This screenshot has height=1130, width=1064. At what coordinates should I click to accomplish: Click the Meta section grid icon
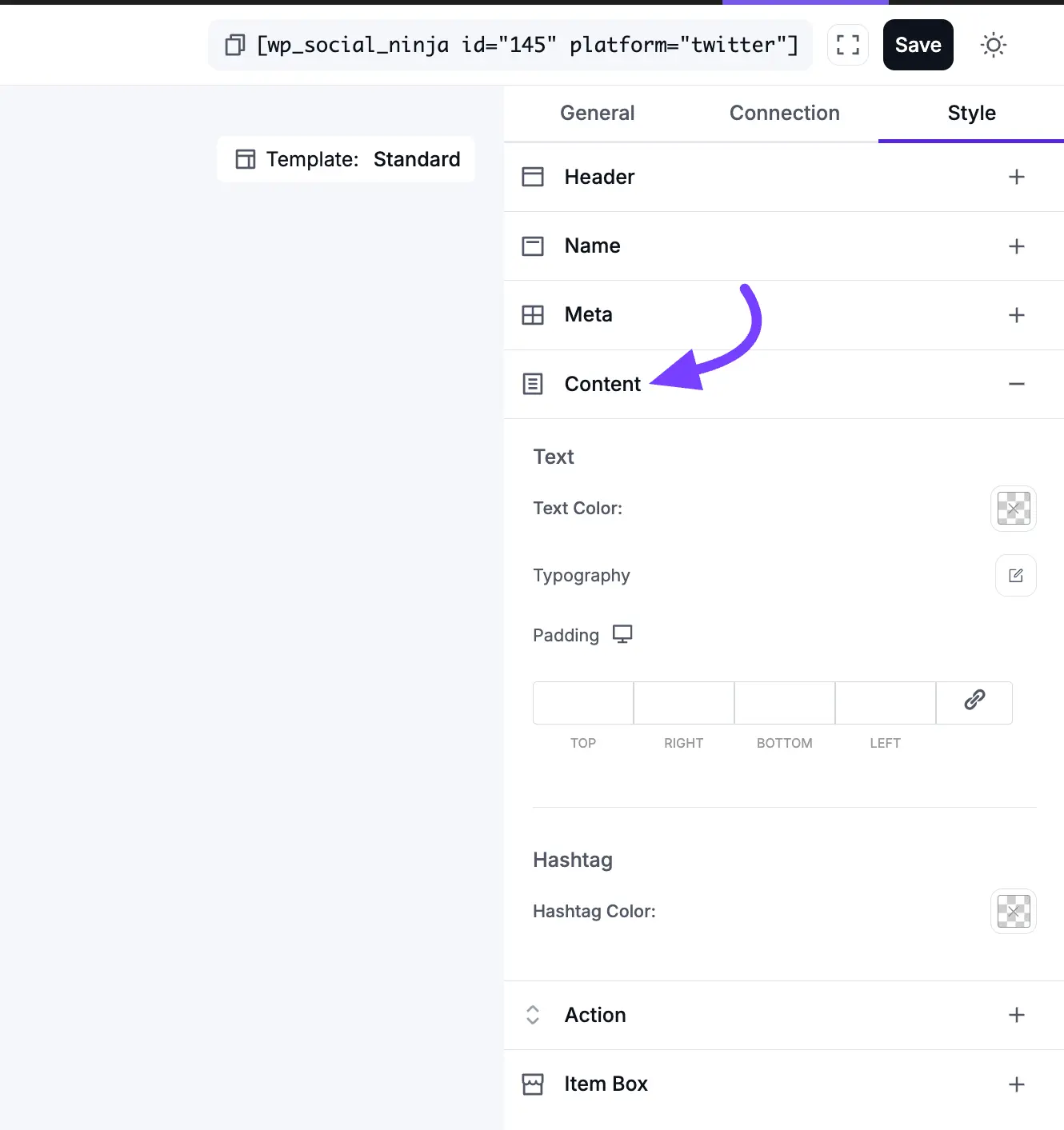(x=533, y=315)
